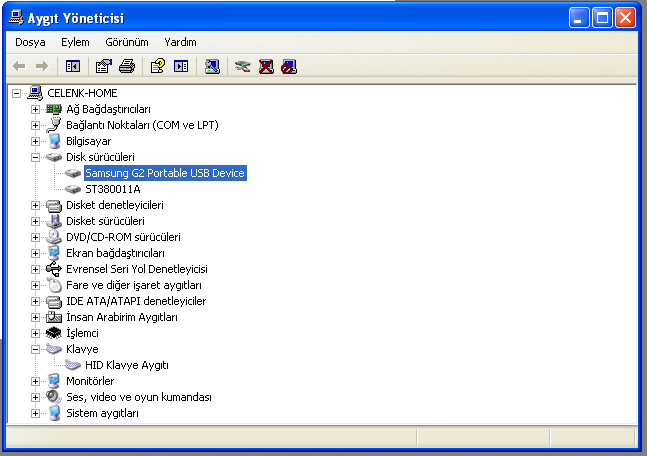Viewport: 647px width, 456px height.
Task: Expand the İşlemci node
Action: click(35, 333)
